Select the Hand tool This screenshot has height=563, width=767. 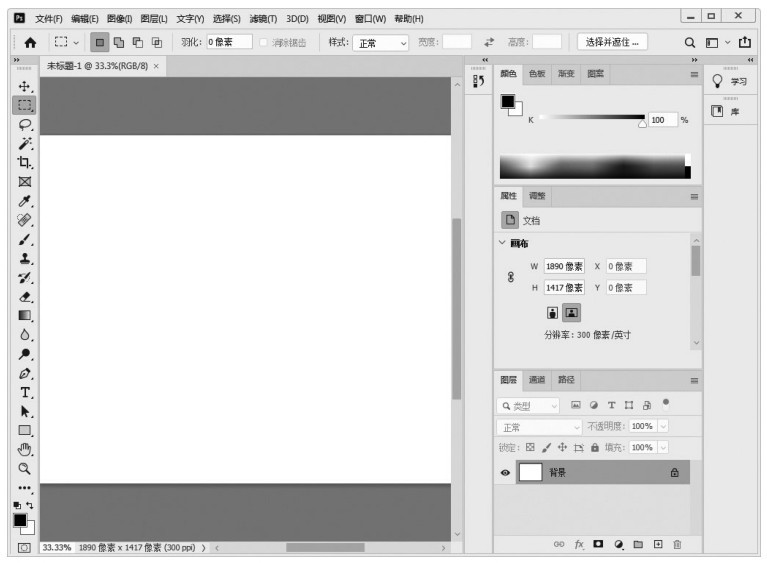(25, 449)
